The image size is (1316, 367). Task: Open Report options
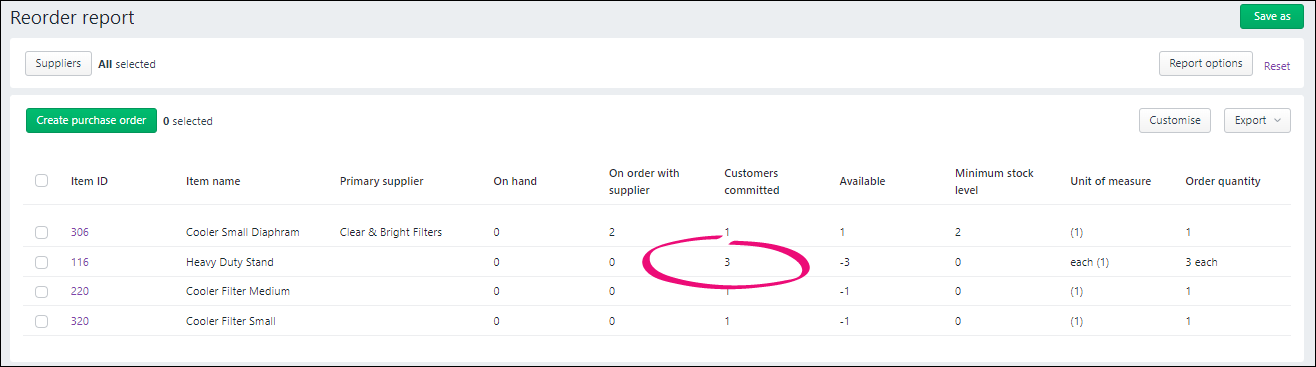coord(1206,63)
